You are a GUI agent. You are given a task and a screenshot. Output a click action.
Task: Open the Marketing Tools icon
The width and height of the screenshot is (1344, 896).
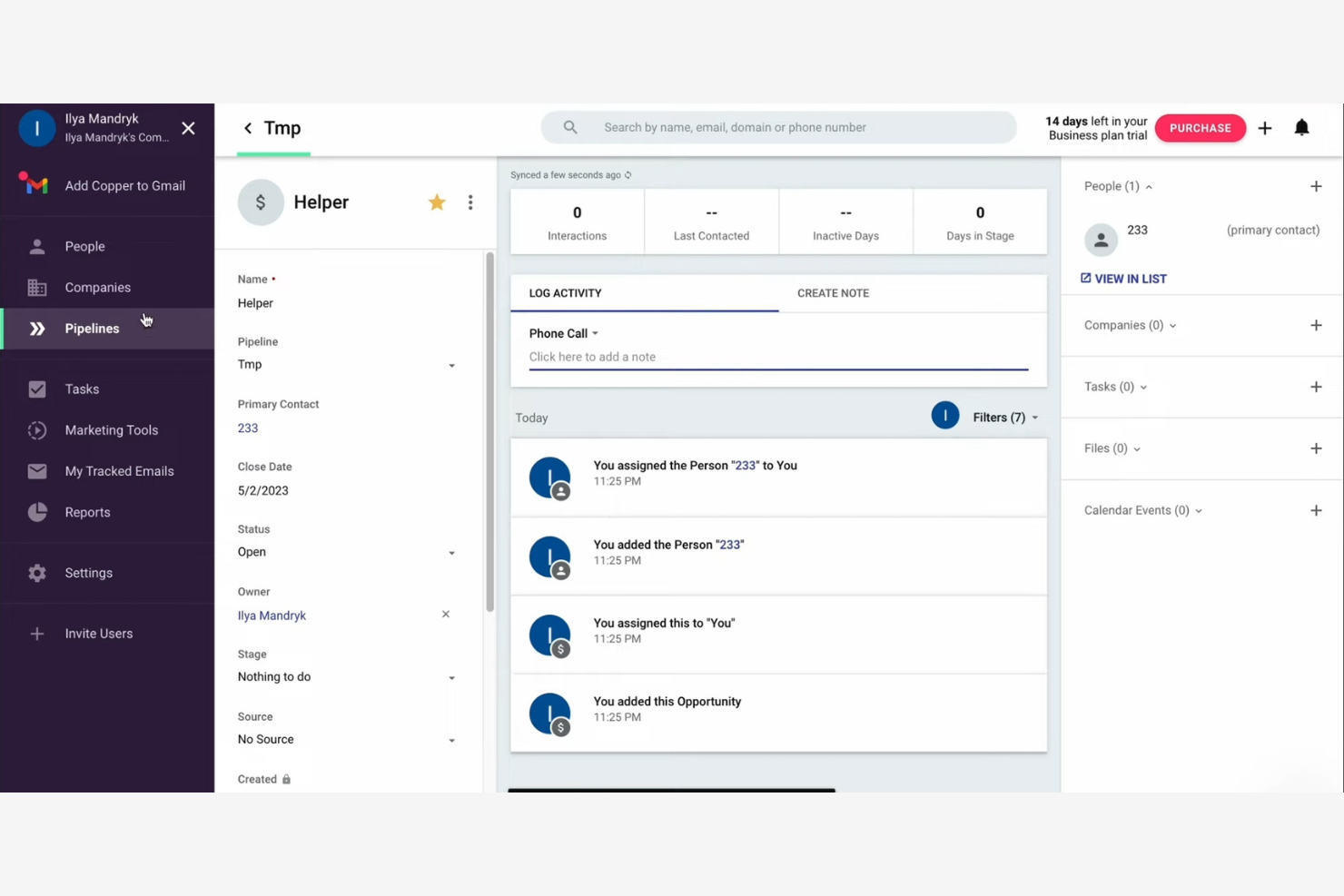tap(37, 430)
